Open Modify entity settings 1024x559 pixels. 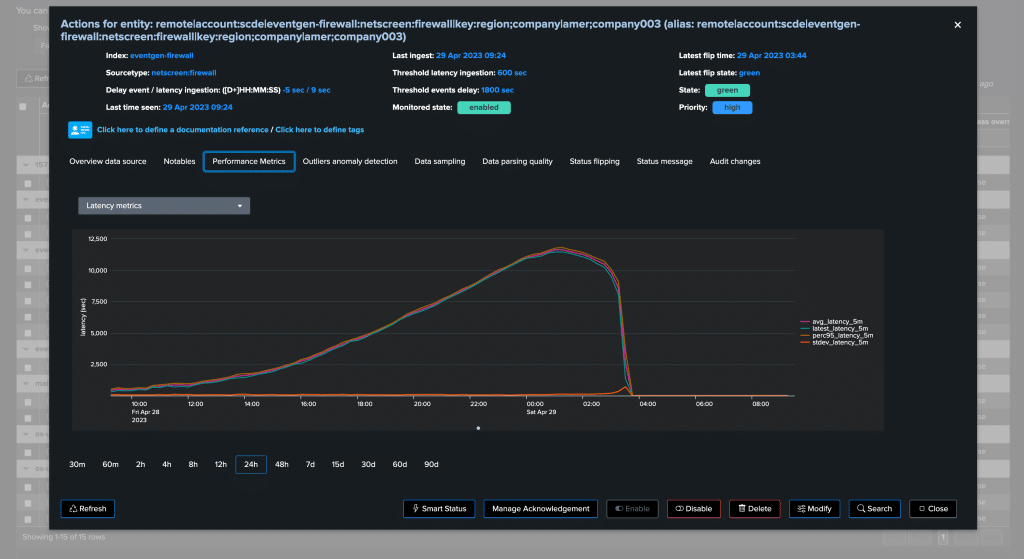pyautogui.click(x=814, y=508)
